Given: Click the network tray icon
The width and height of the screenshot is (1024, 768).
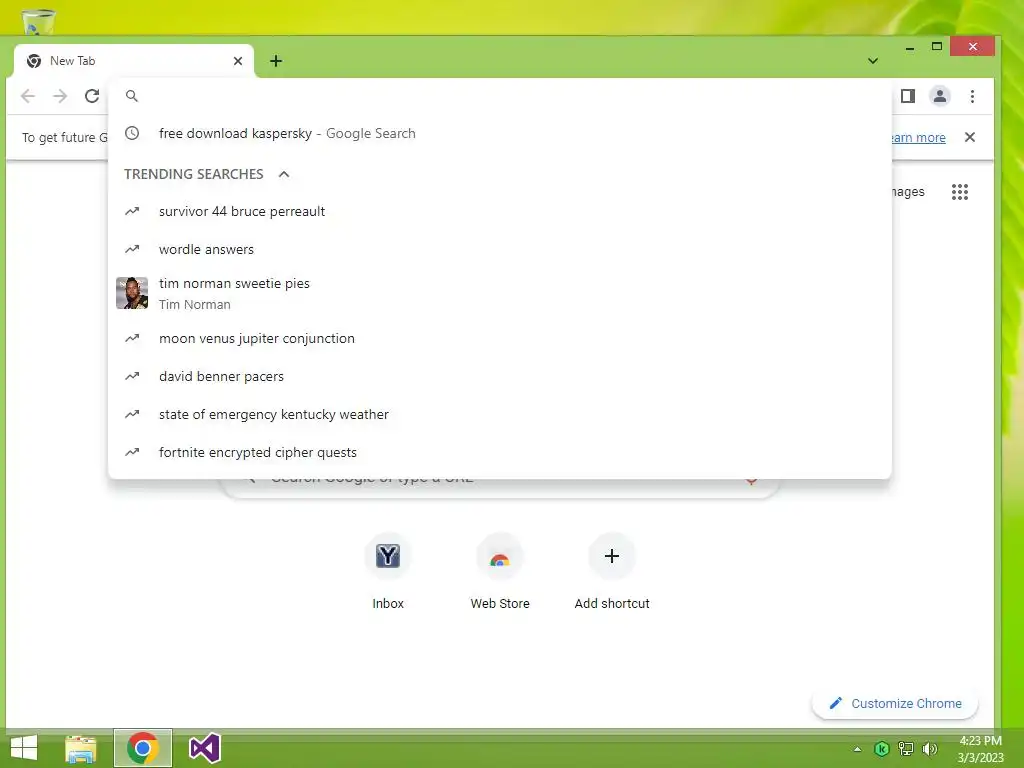Looking at the screenshot, I should (x=906, y=749).
